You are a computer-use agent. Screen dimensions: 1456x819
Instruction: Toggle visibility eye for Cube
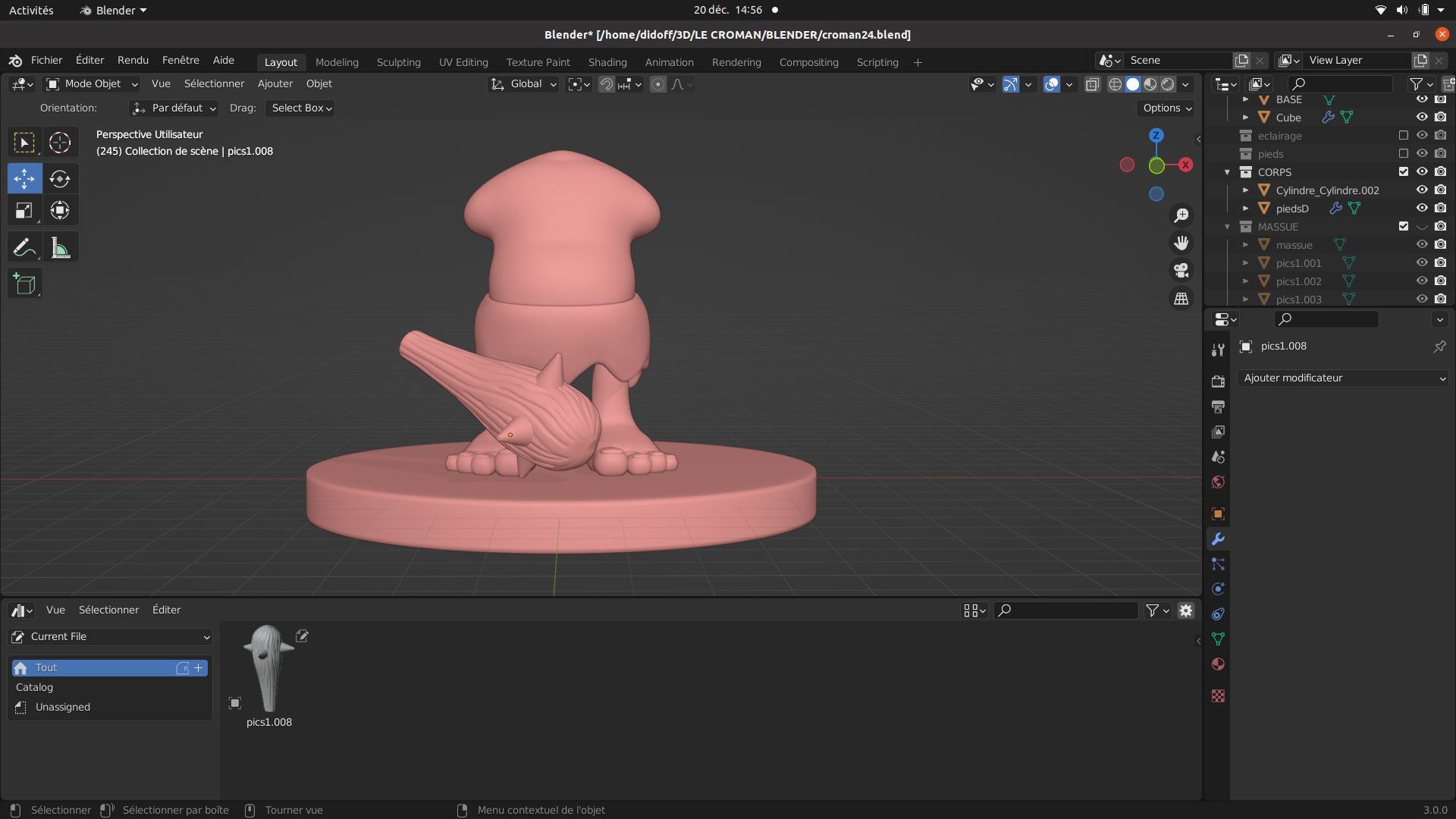pyautogui.click(x=1422, y=118)
